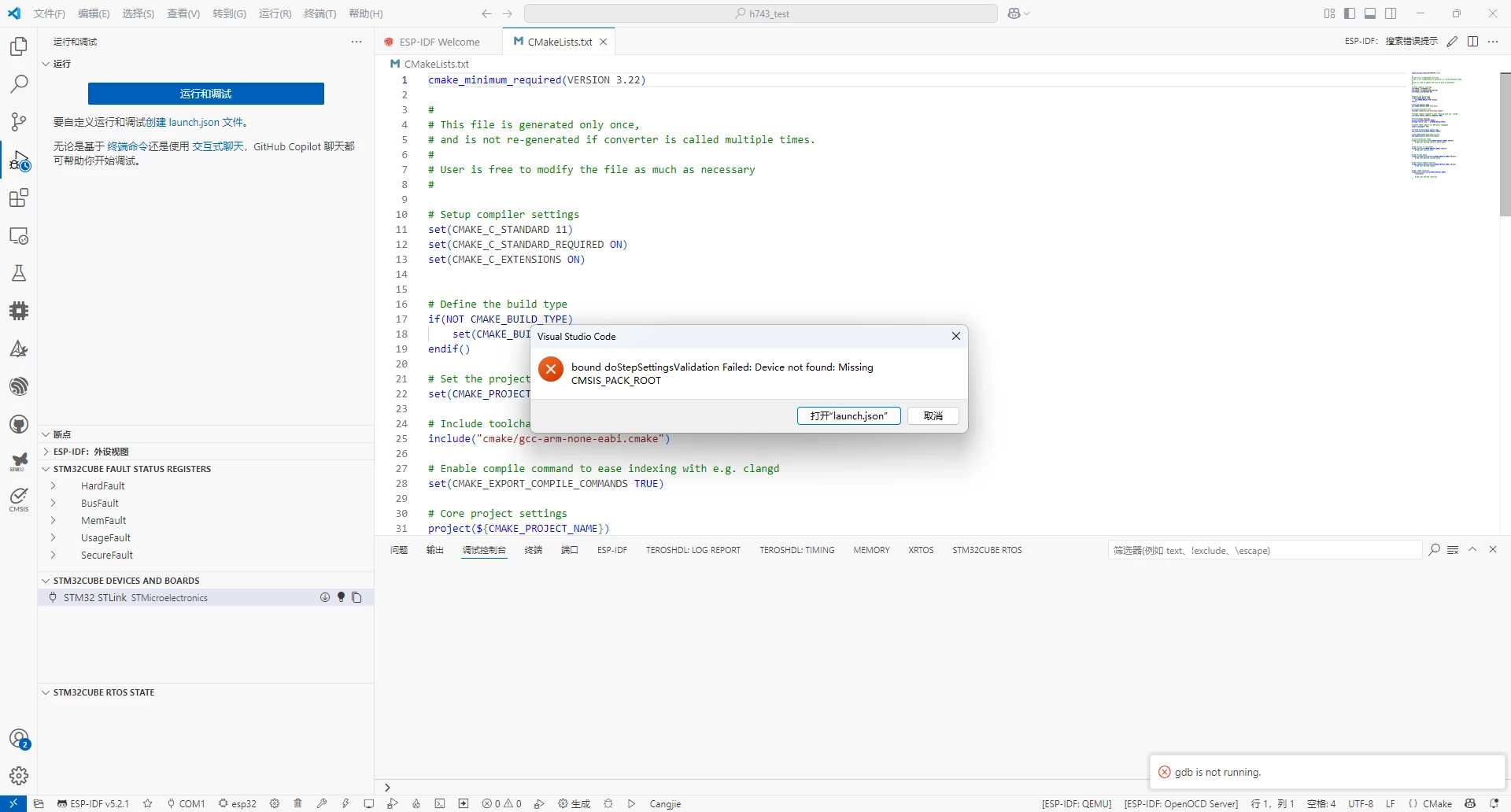Toggle the primary side bar visibility
Image resolution: width=1511 pixels, height=812 pixels.
click(x=1350, y=13)
